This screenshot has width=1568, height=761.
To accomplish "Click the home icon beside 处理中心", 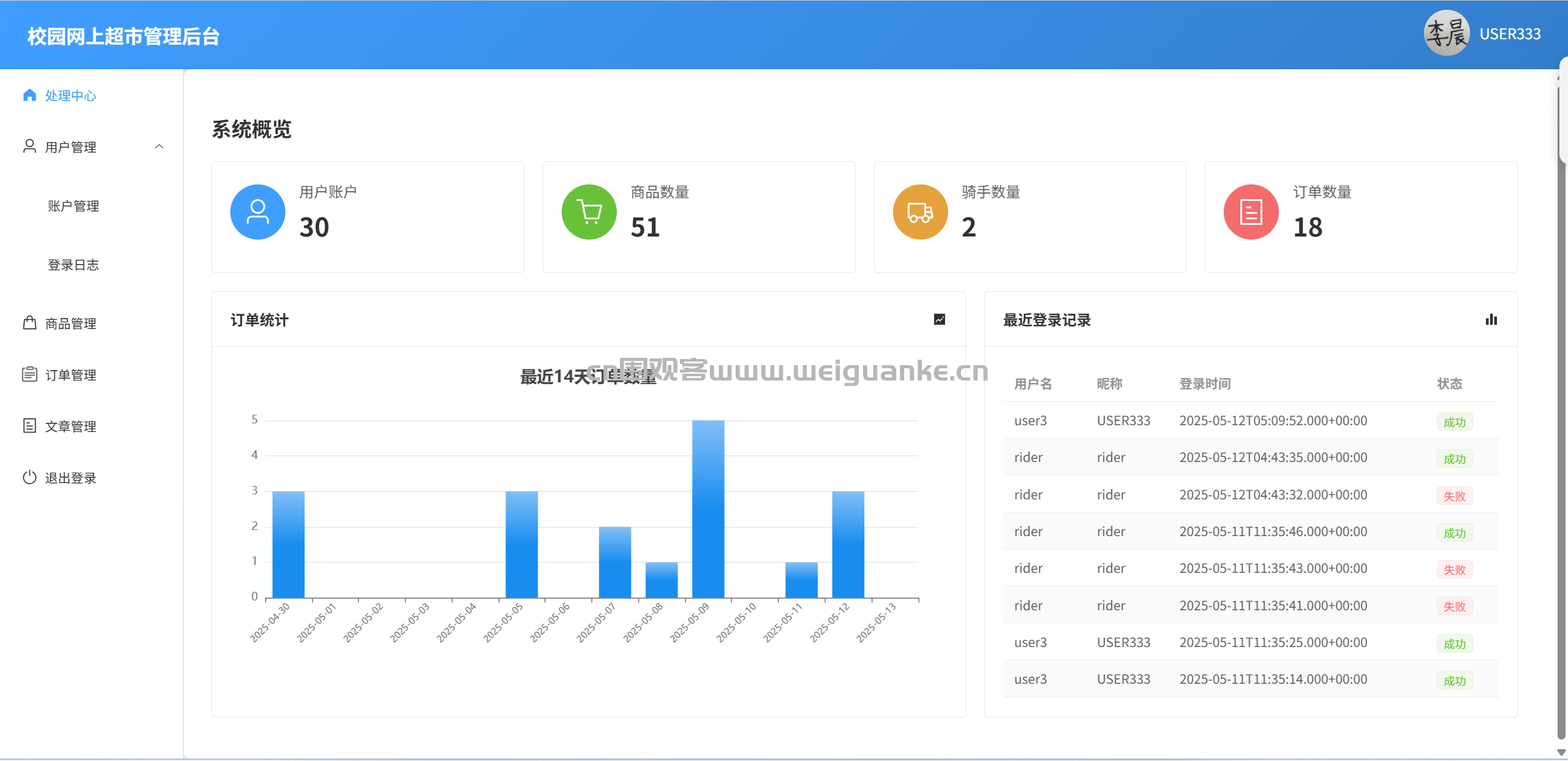I will click(x=29, y=95).
